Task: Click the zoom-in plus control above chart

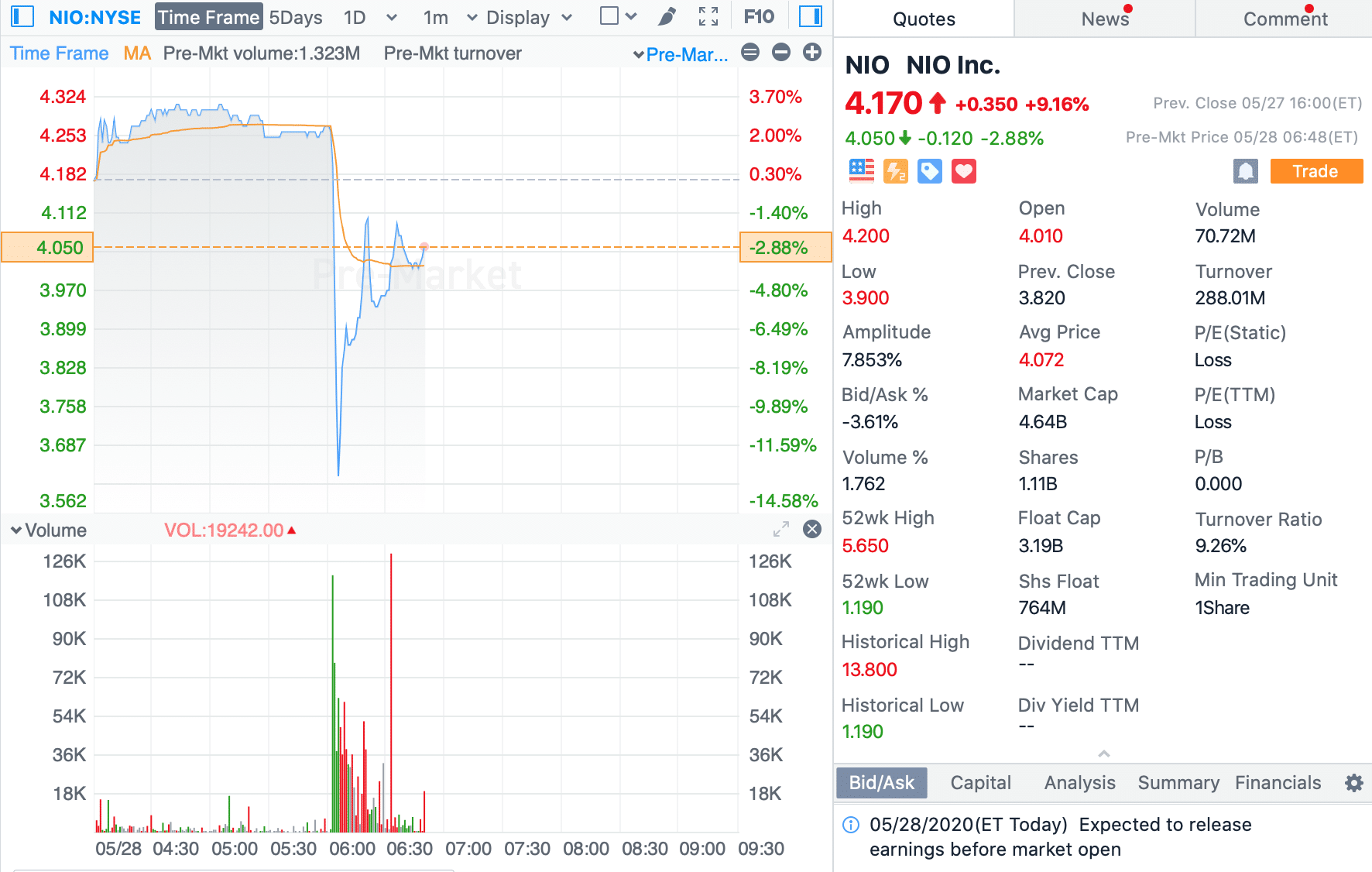Action: (x=811, y=53)
